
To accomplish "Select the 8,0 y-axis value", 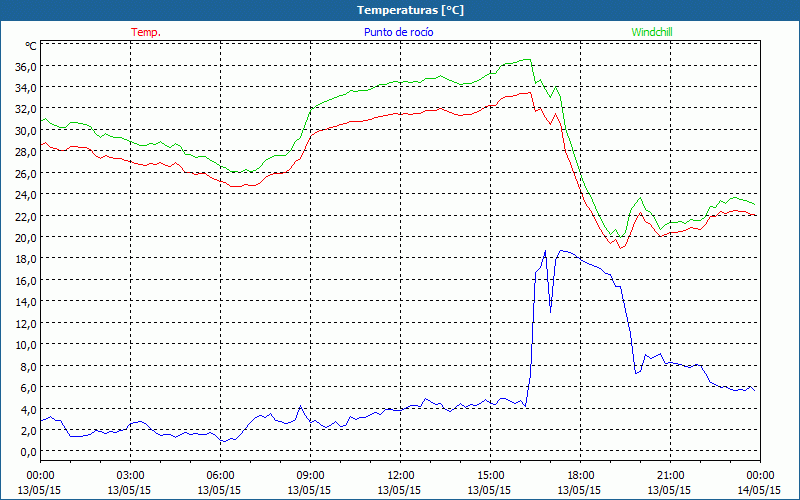I will (28, 366).
